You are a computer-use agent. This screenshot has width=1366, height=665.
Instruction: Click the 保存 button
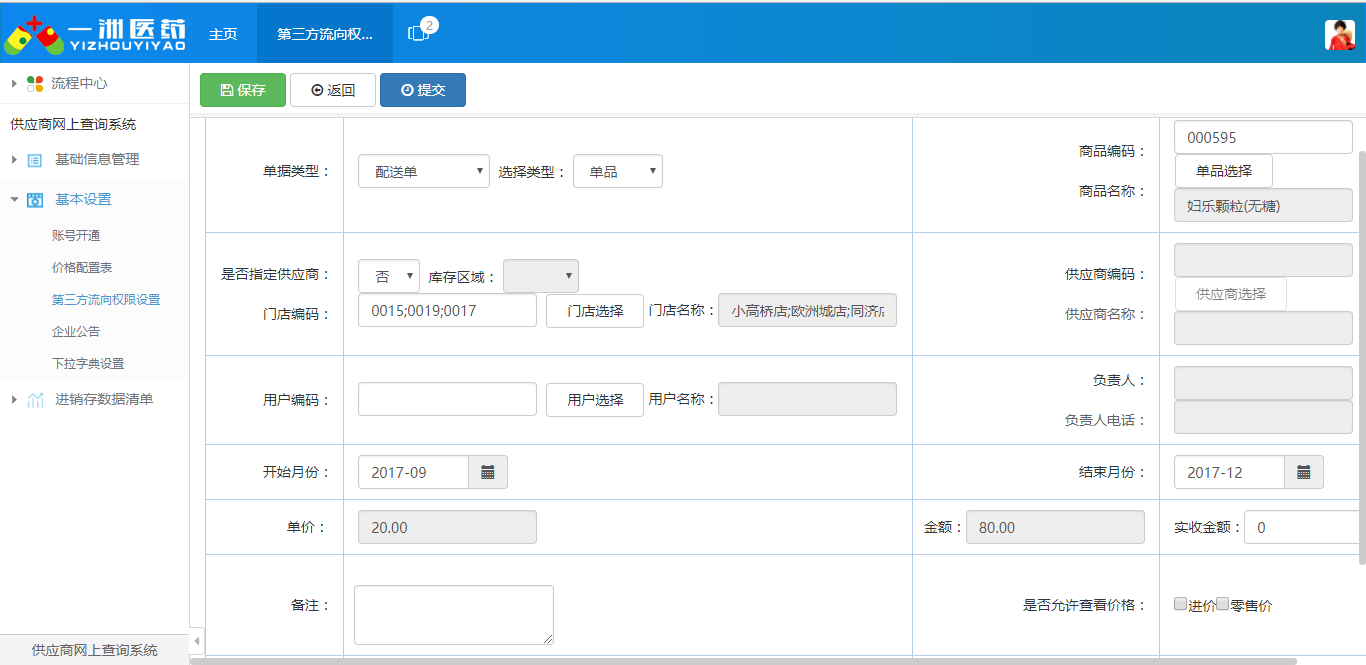pyautogui.click(x=242, y=89)
